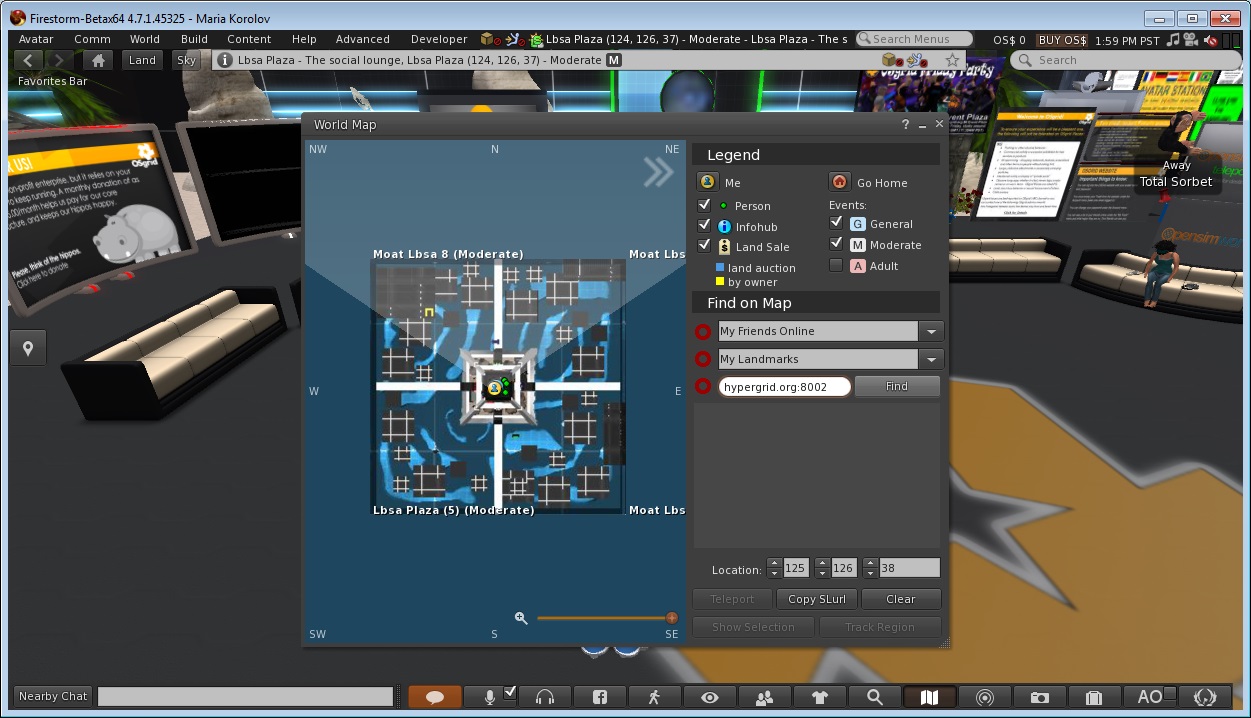Toggle the checkbox next to the microphone button
This screenshot has width=1251, height=718.
[510, 692]
